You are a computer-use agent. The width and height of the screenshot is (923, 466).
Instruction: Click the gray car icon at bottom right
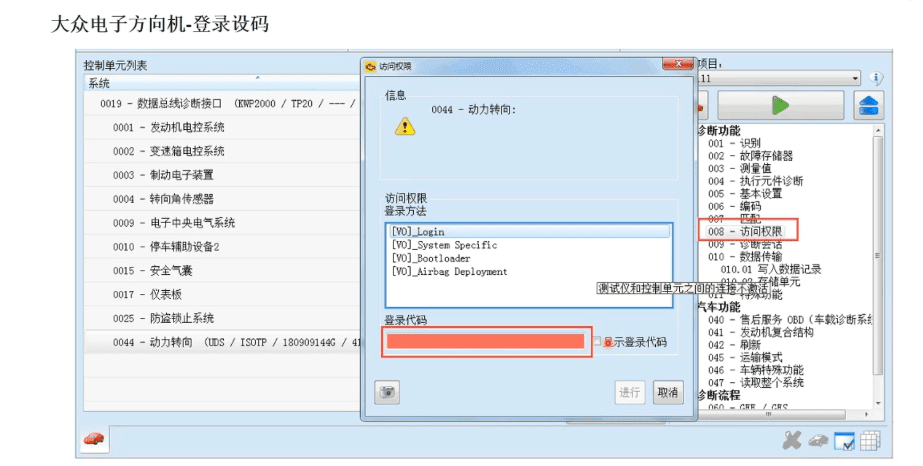pyautogui.click(x=818, y=440)
